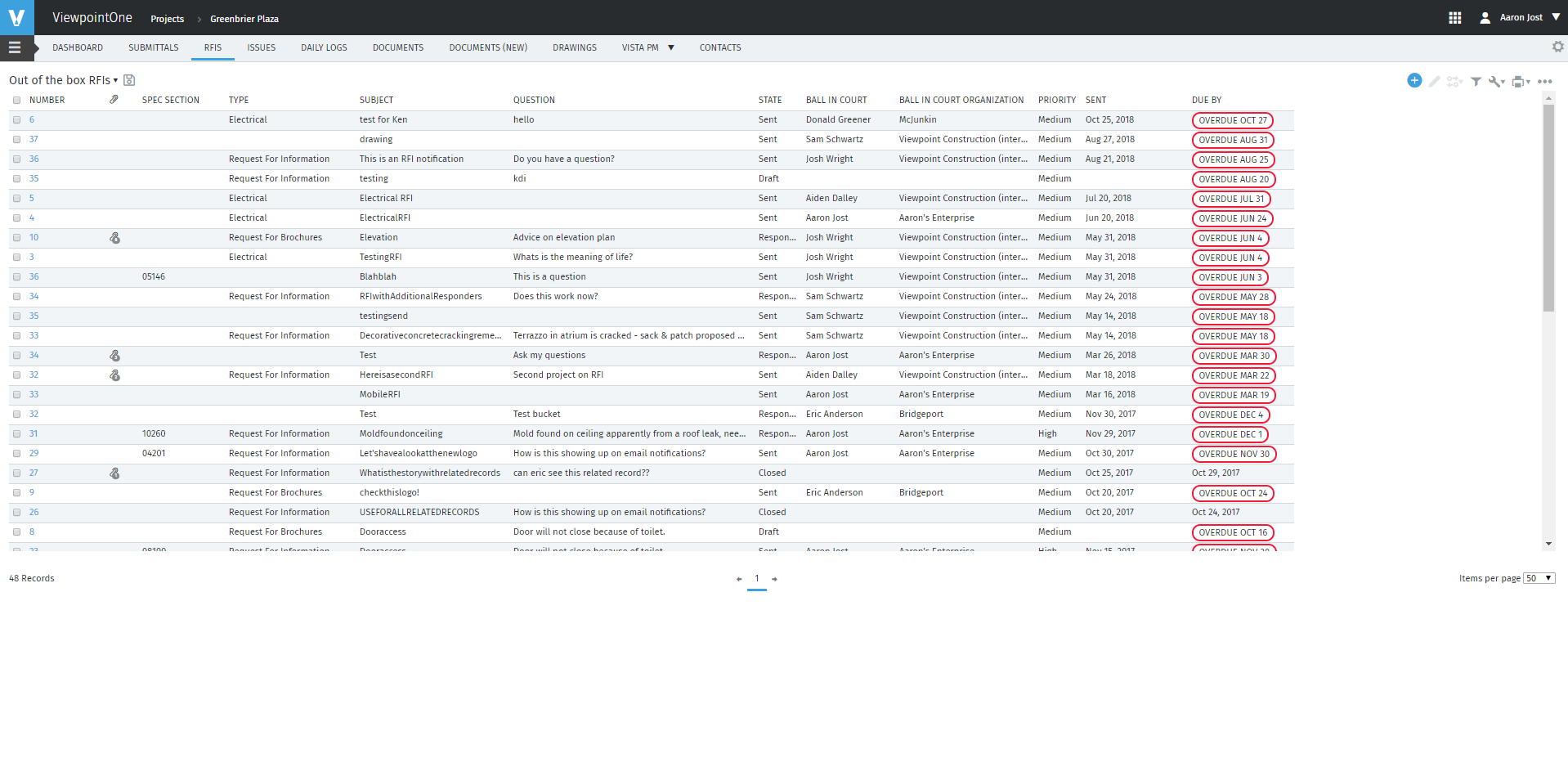This screenshot has height=767, width=1568.
Task: Open attachment icon on RFI 27 row
Action: coord(114,473)
